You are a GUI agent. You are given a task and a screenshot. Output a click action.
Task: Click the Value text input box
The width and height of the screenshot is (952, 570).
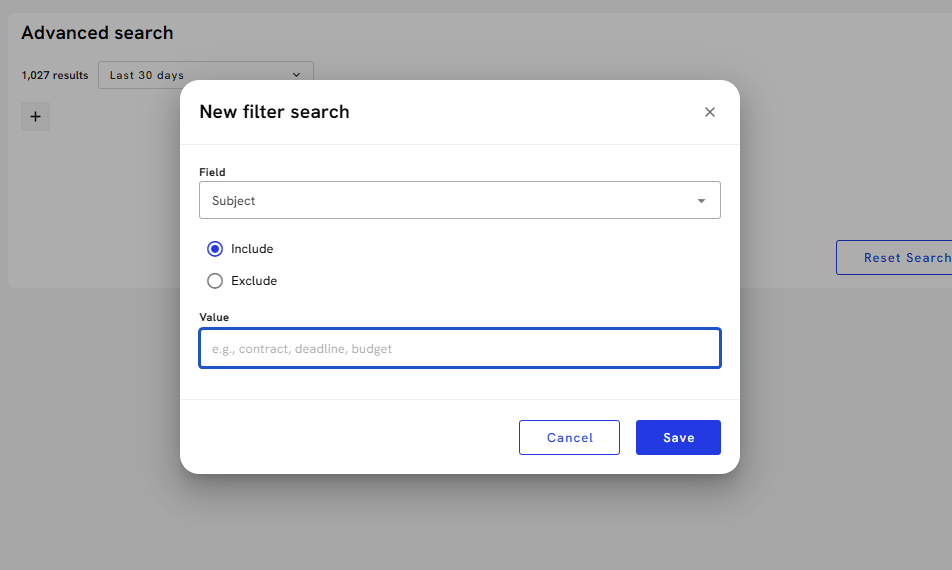tap(459, 349)
